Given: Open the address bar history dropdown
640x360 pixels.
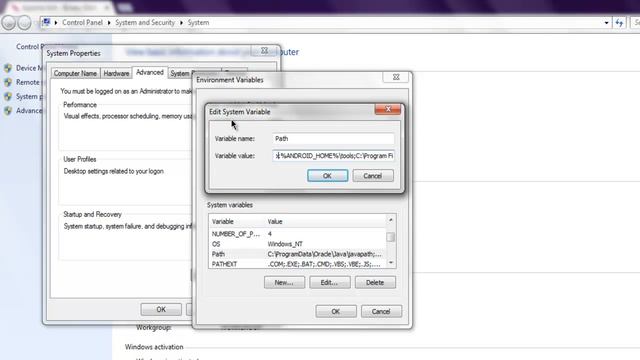Looking at the screenshot, I should click(606, 23).
